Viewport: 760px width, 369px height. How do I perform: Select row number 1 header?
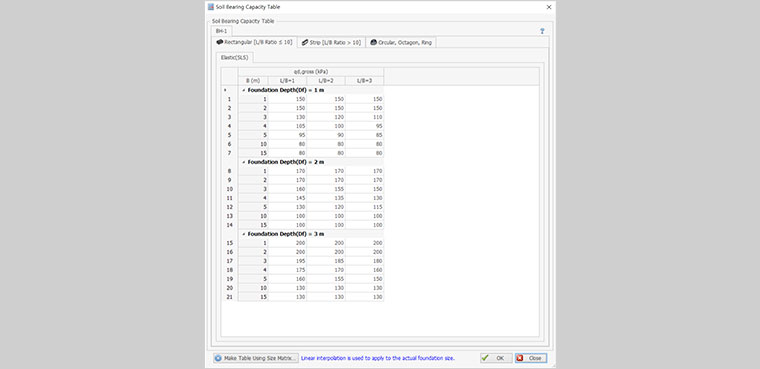229,99
